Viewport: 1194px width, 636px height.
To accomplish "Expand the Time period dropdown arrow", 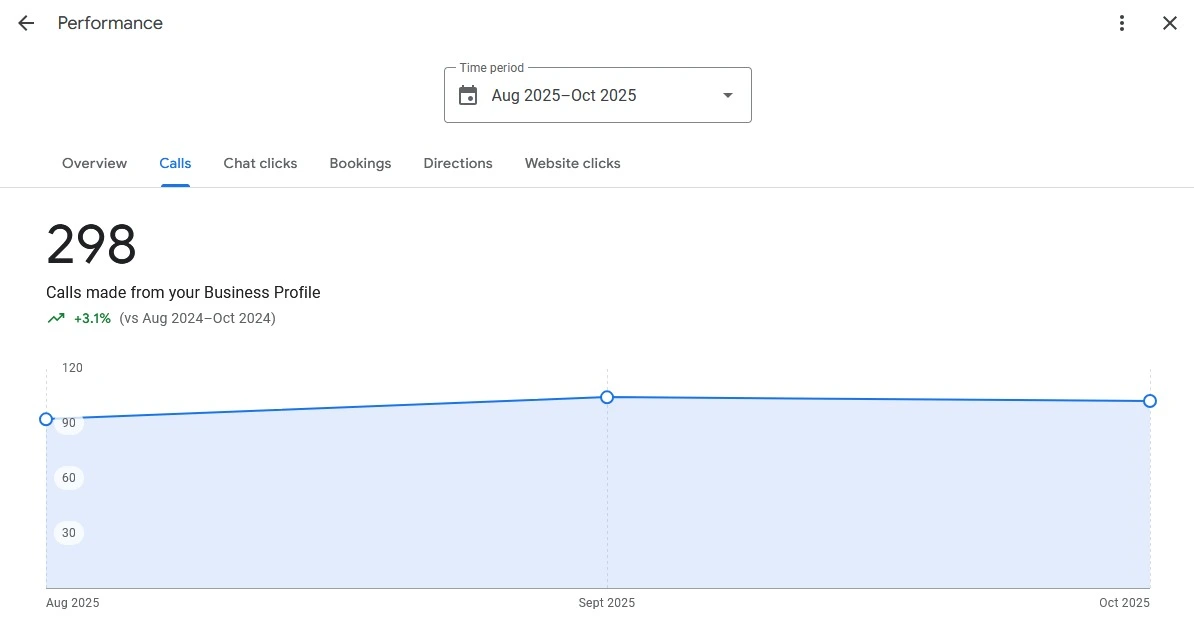I will [x=727, y=95].
